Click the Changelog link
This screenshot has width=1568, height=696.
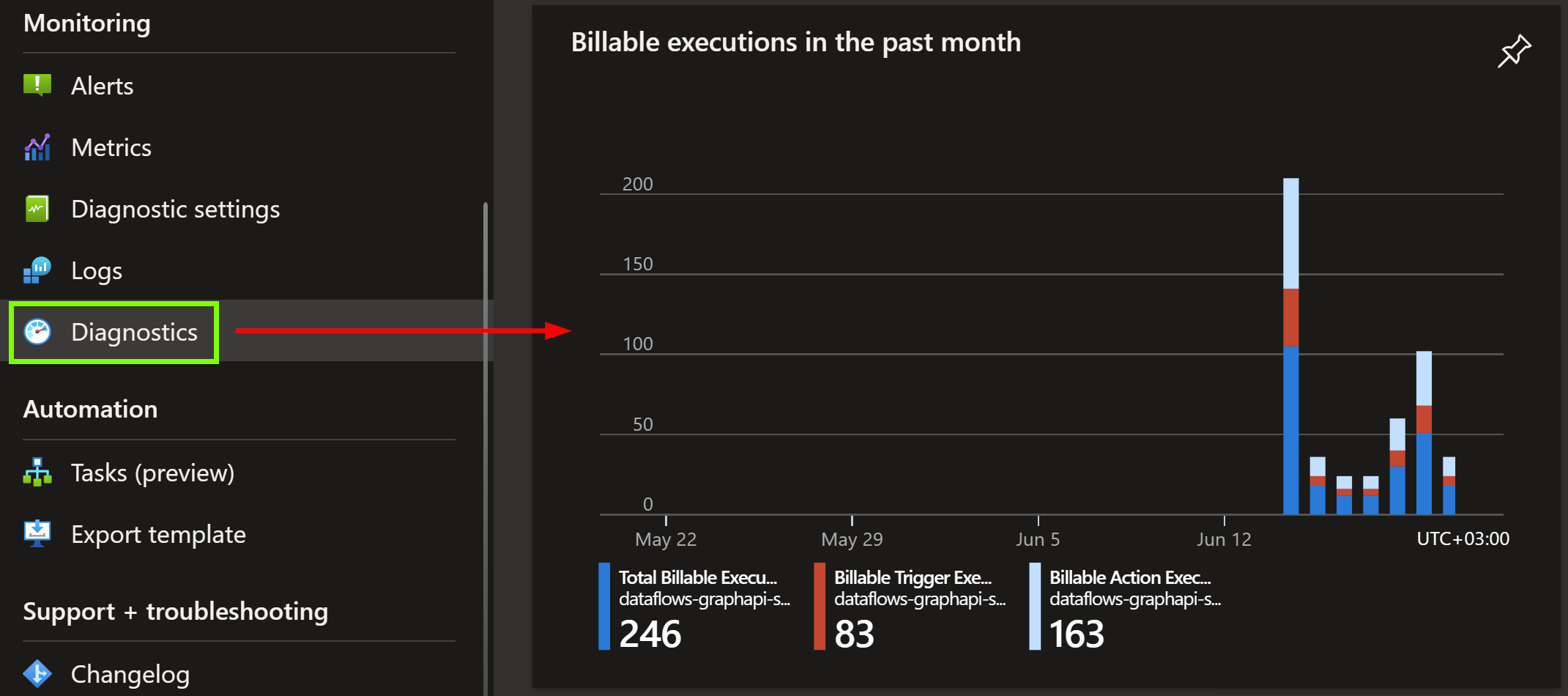pos(130,674)
